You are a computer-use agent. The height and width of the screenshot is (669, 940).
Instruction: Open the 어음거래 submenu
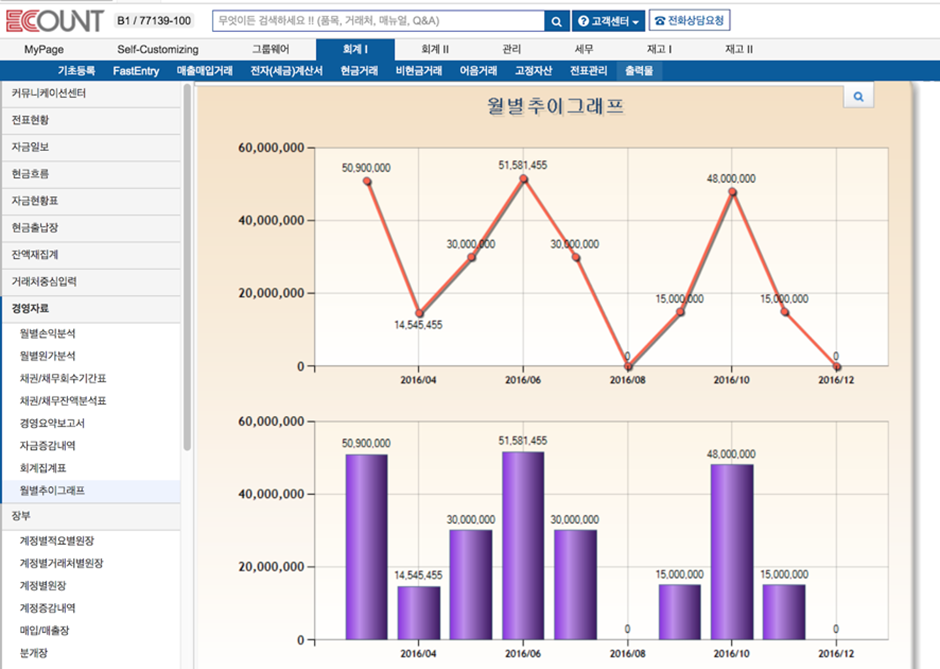pos(478,71)
